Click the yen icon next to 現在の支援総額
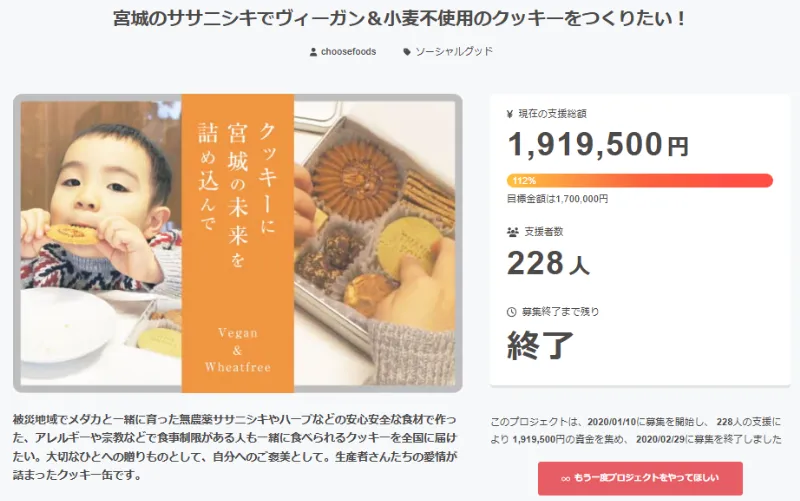Image resolution: width=800 pixels, height=501 pixels. tap(510, 113)
